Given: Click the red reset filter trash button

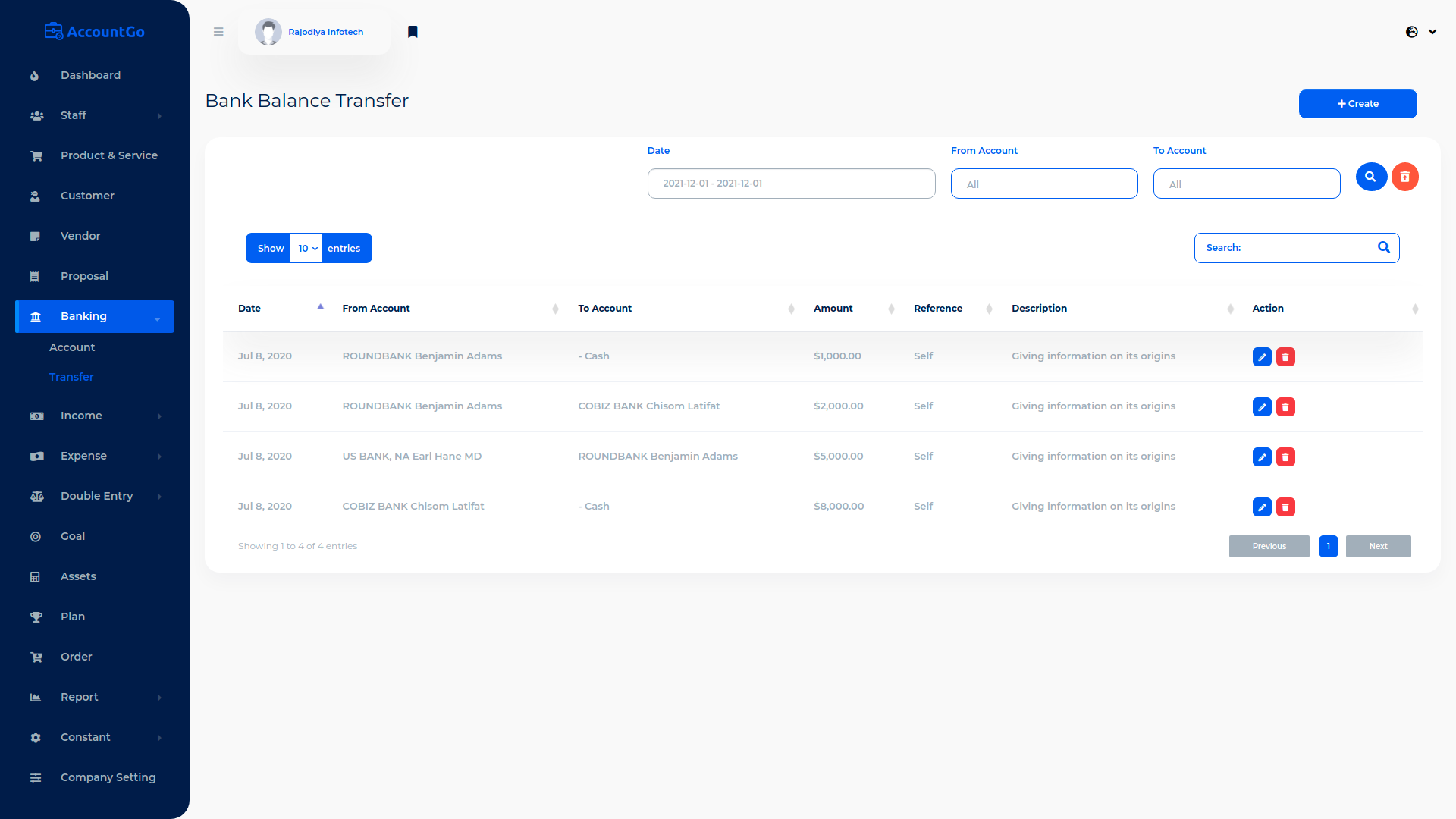Looking at the screenshot, I should pyautogui.click(x=1404, y=177).
